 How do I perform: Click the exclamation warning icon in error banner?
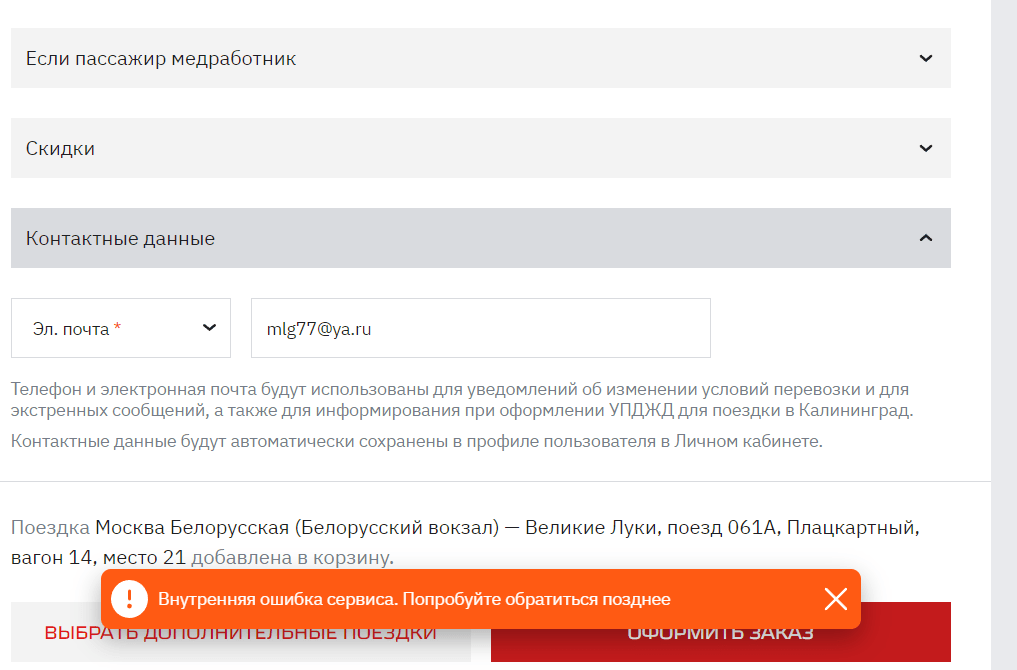129,599
